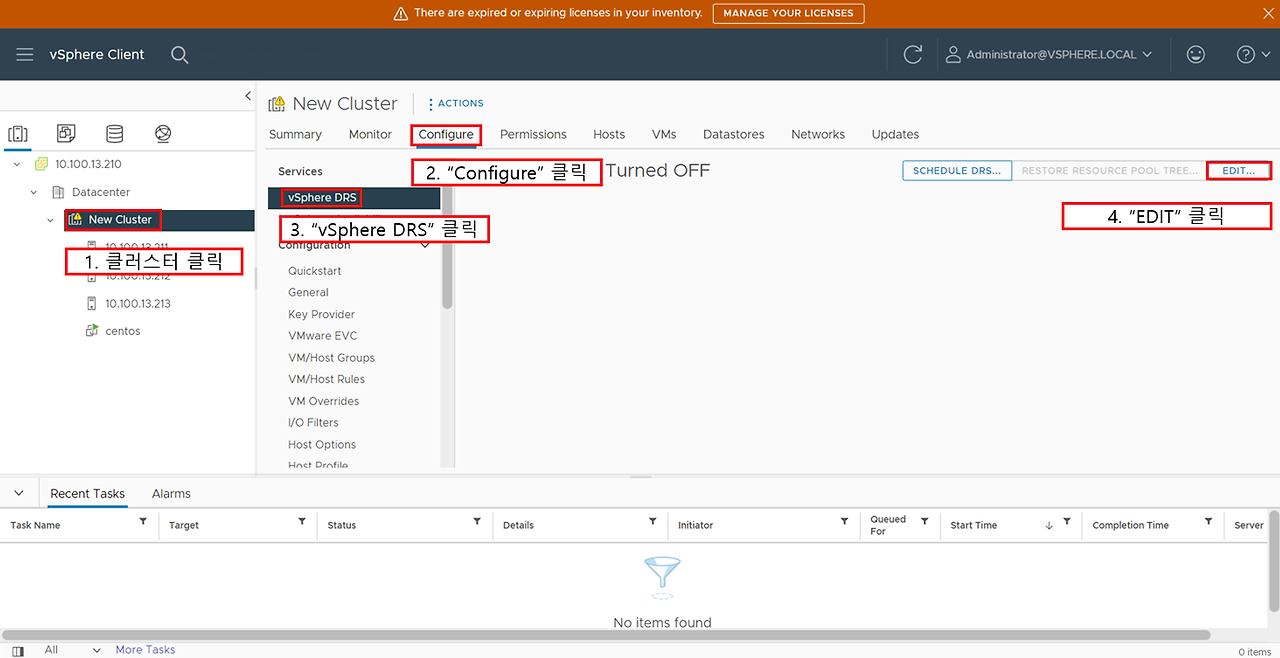Open the Configure tab
Screen dimensions: 1280x658
446,134
